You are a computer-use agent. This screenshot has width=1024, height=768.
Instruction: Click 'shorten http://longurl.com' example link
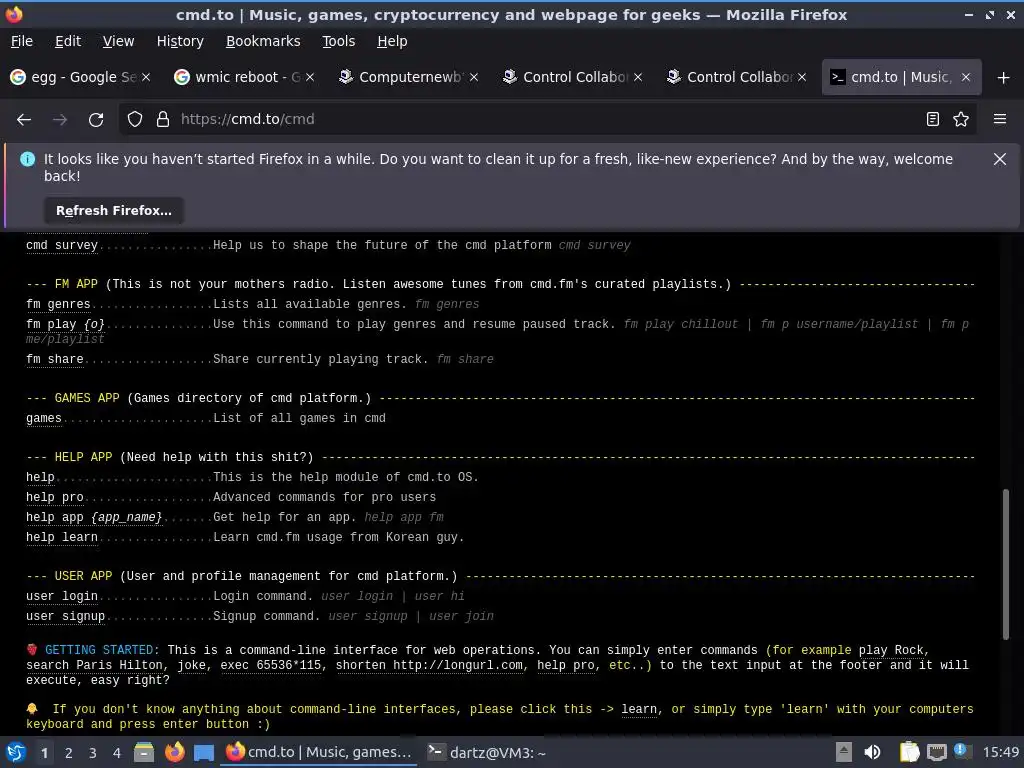[429, 665]
